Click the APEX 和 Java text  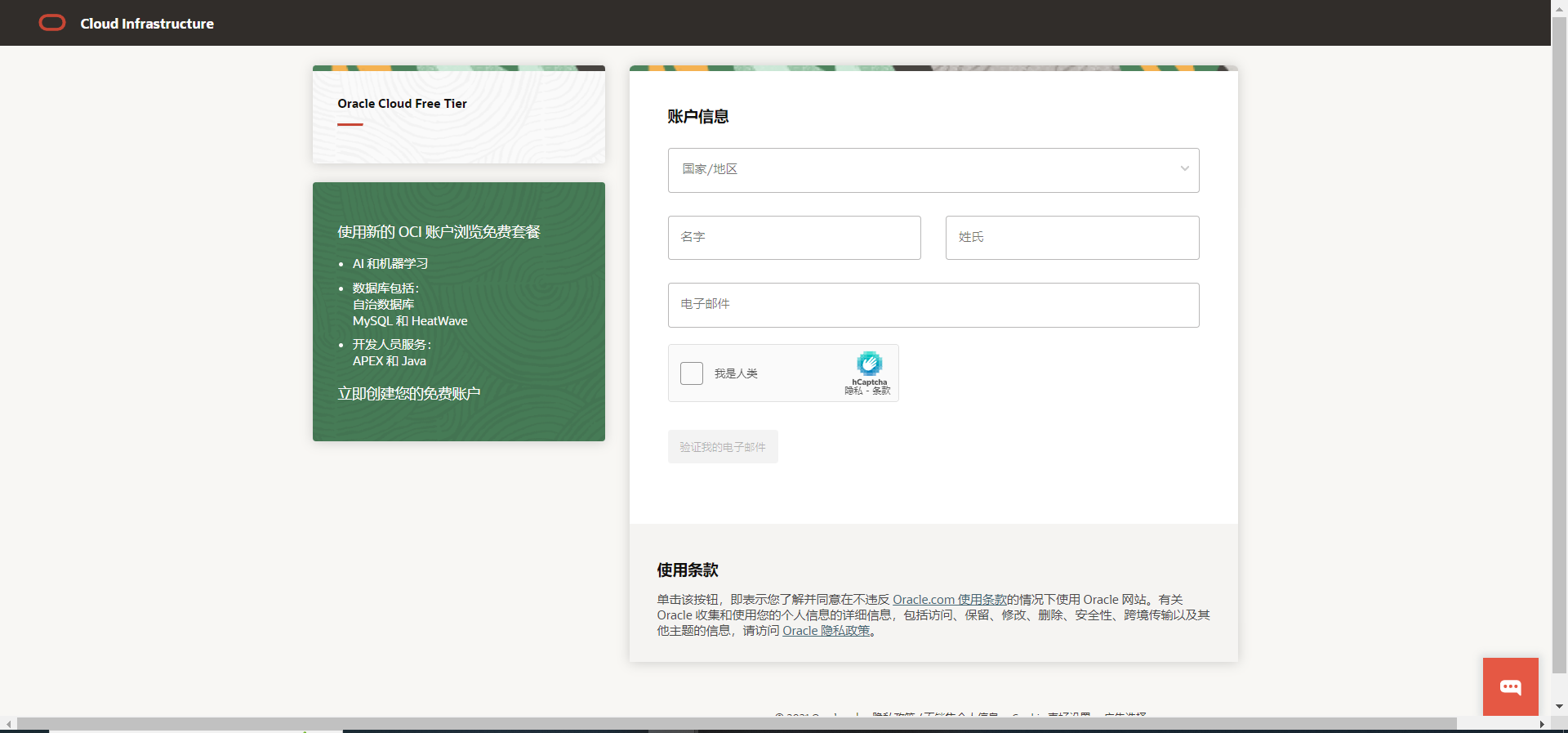390,361
